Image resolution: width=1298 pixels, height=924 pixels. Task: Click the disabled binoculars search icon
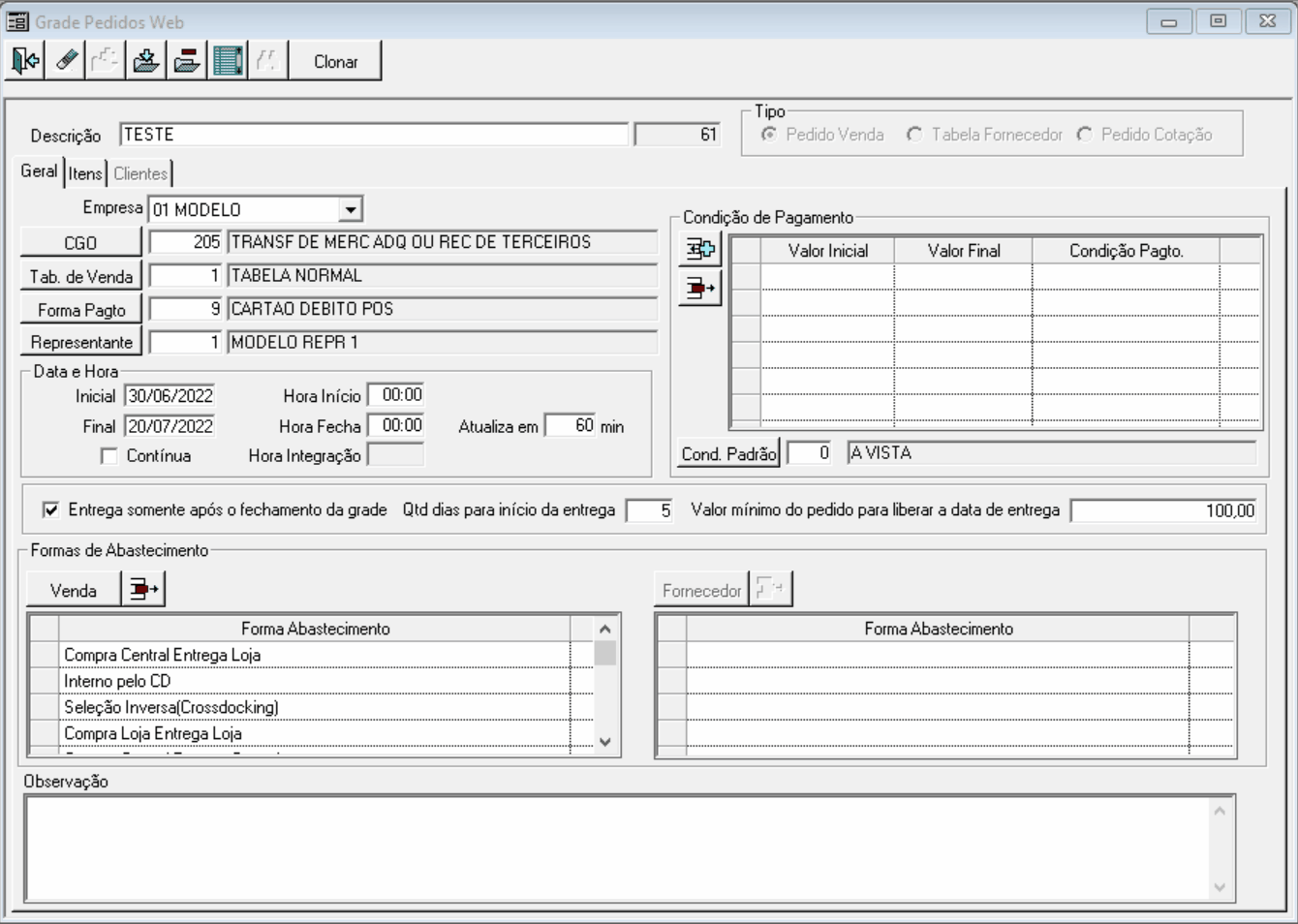267,61
